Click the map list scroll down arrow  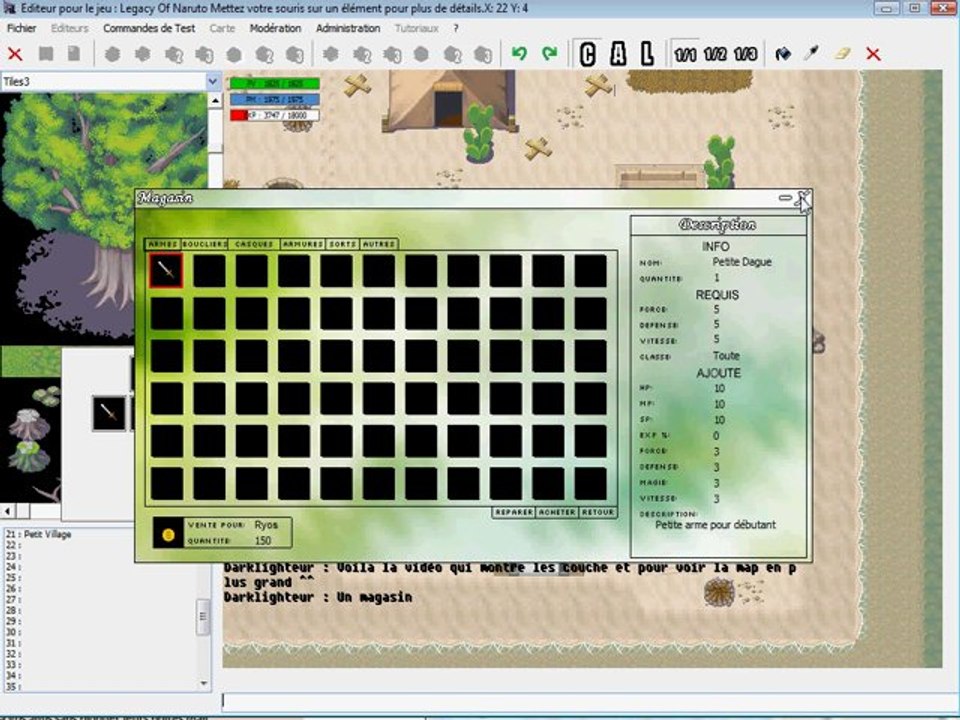pyautogui.click(x=204, y=684)
